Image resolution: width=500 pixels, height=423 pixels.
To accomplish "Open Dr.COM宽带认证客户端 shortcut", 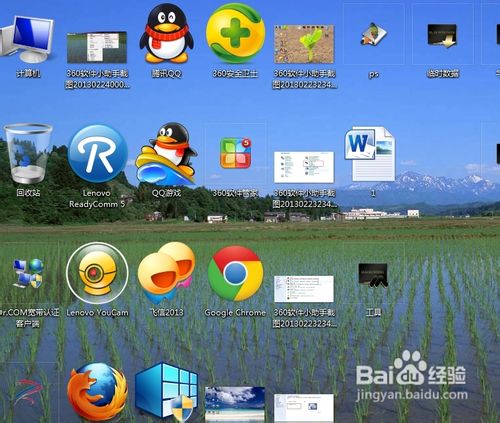I will pos(28,273).
